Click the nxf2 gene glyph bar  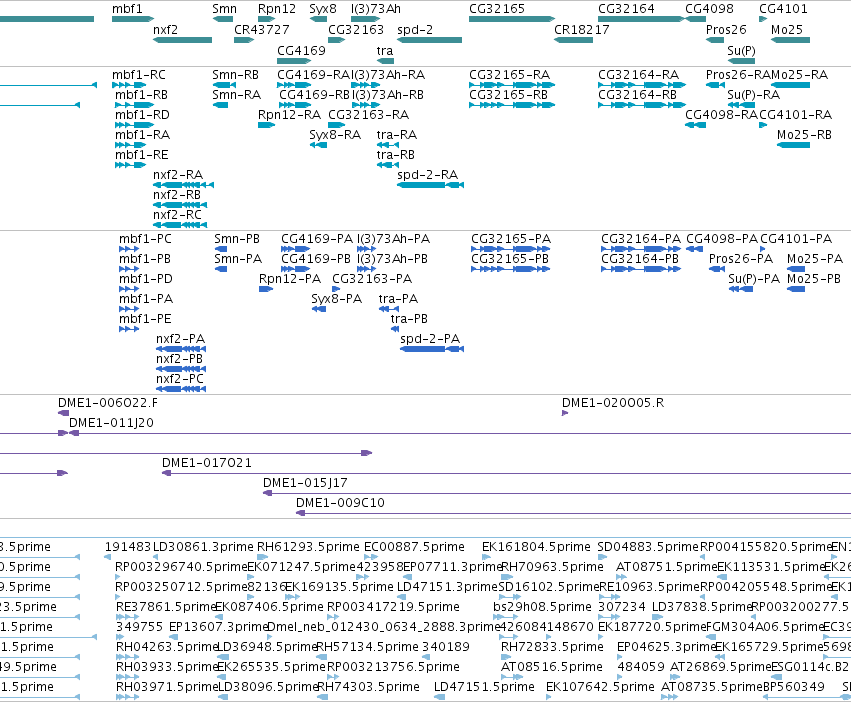[x=182, y=40]
